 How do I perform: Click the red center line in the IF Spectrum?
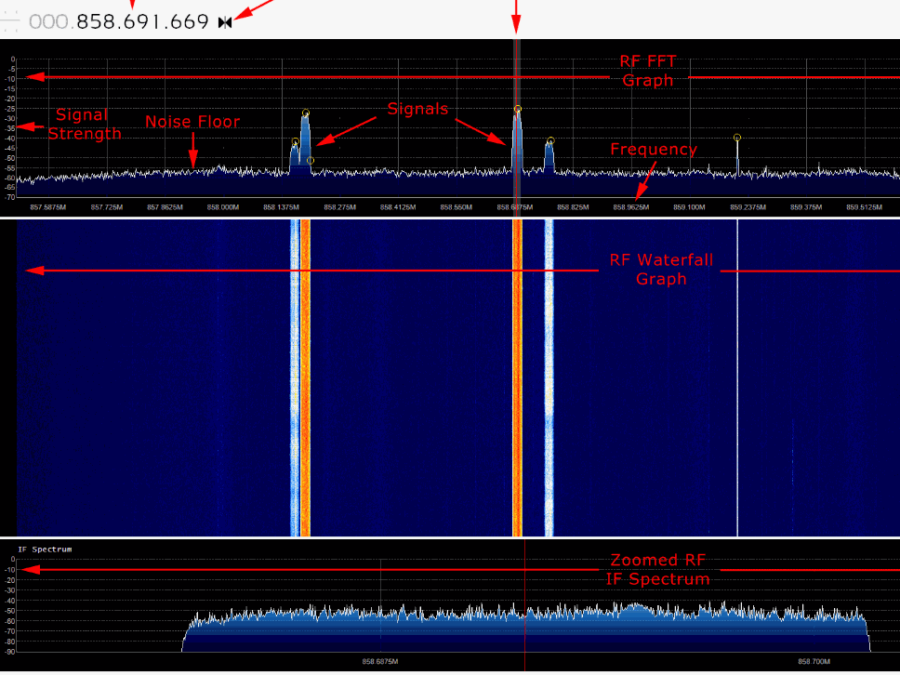(524, 600)
